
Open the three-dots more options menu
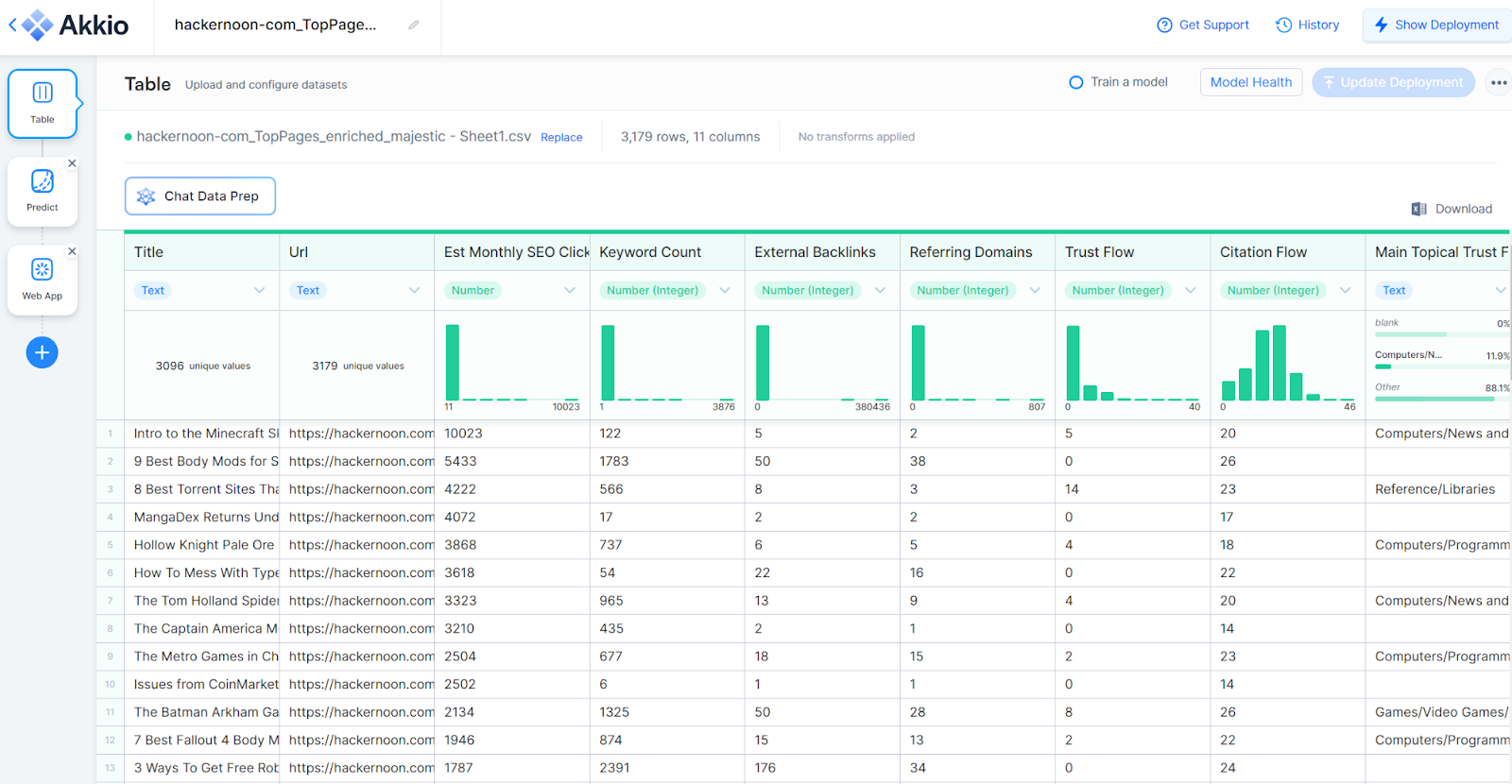(x=1498, y=83)
